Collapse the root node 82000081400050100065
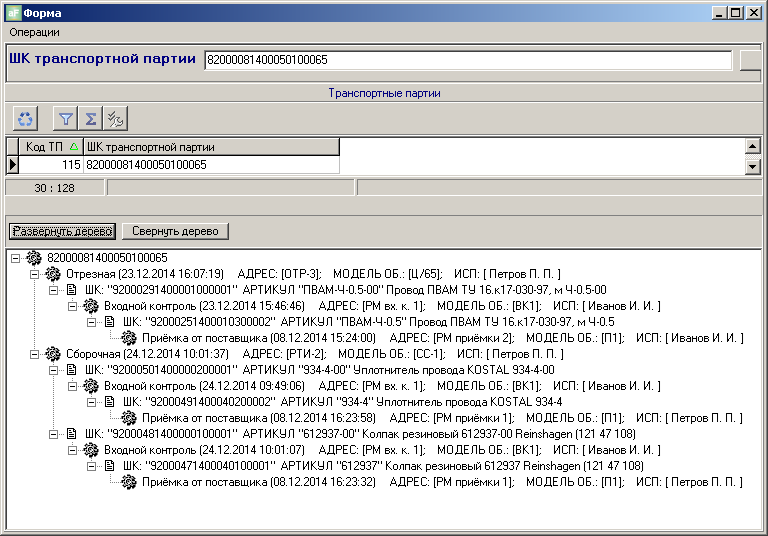The image size is (768, 536). point(16,258)
